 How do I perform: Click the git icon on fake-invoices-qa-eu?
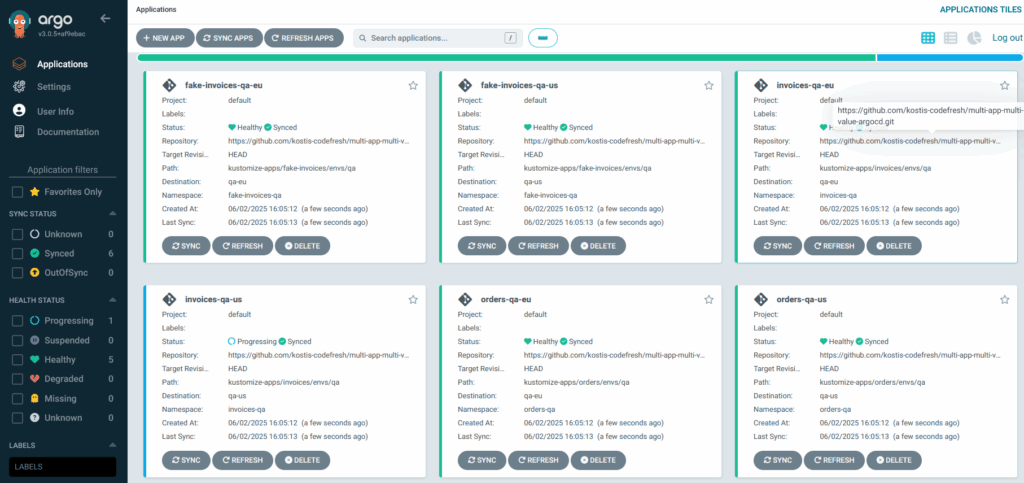pos(169,86)
